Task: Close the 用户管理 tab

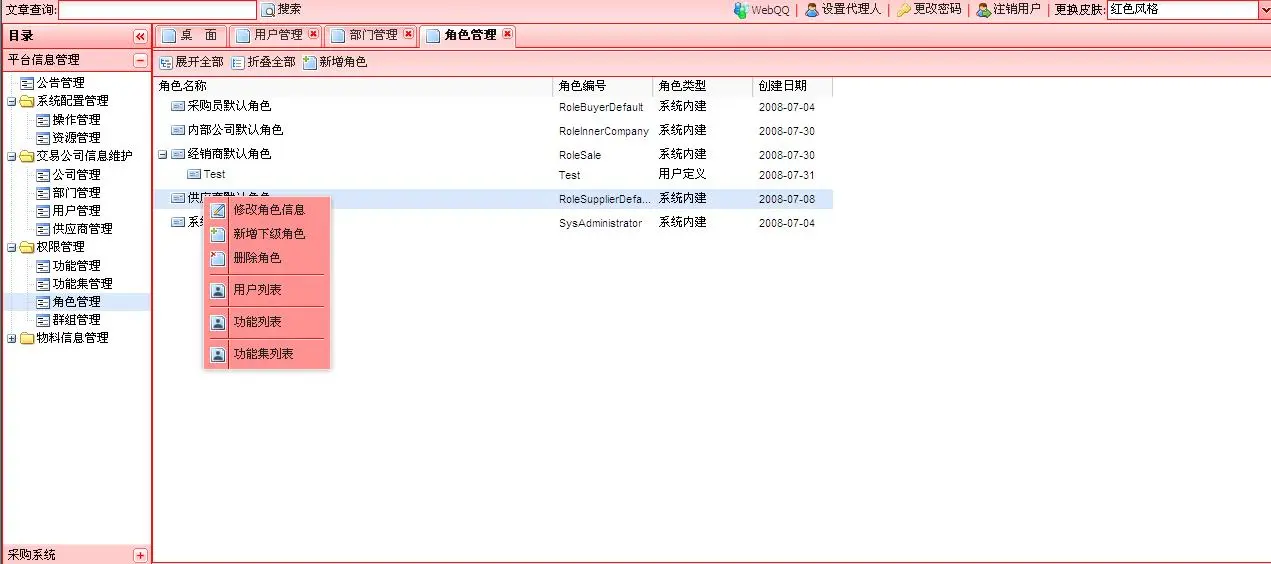Action: [x=313, y=34]
